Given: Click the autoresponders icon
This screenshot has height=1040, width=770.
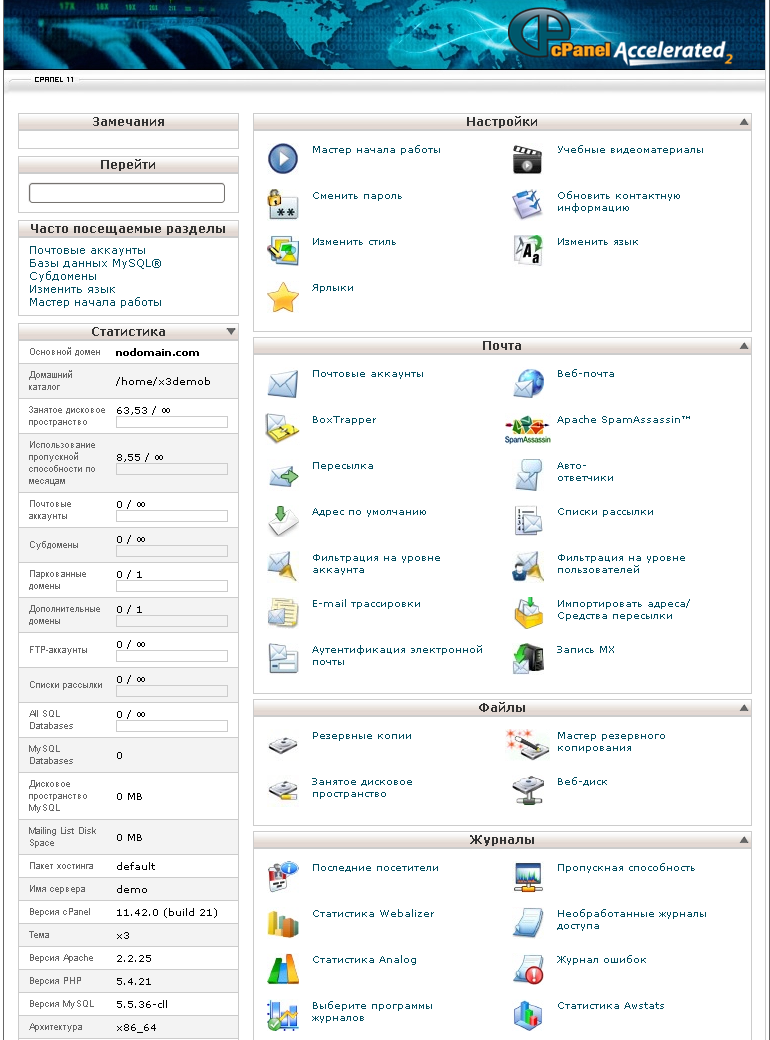Looking at the screenshot, I should point(528,475).
